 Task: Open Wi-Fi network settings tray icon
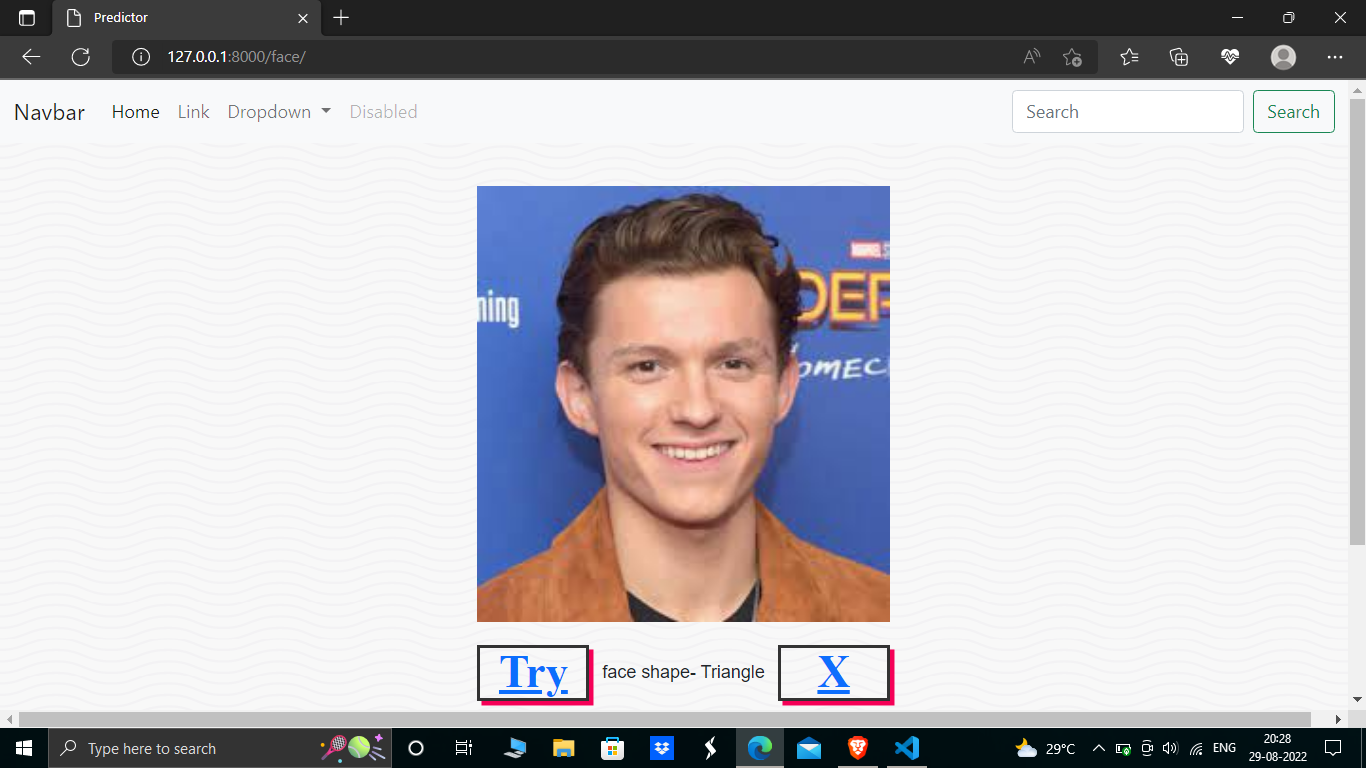click(1196, 748)
